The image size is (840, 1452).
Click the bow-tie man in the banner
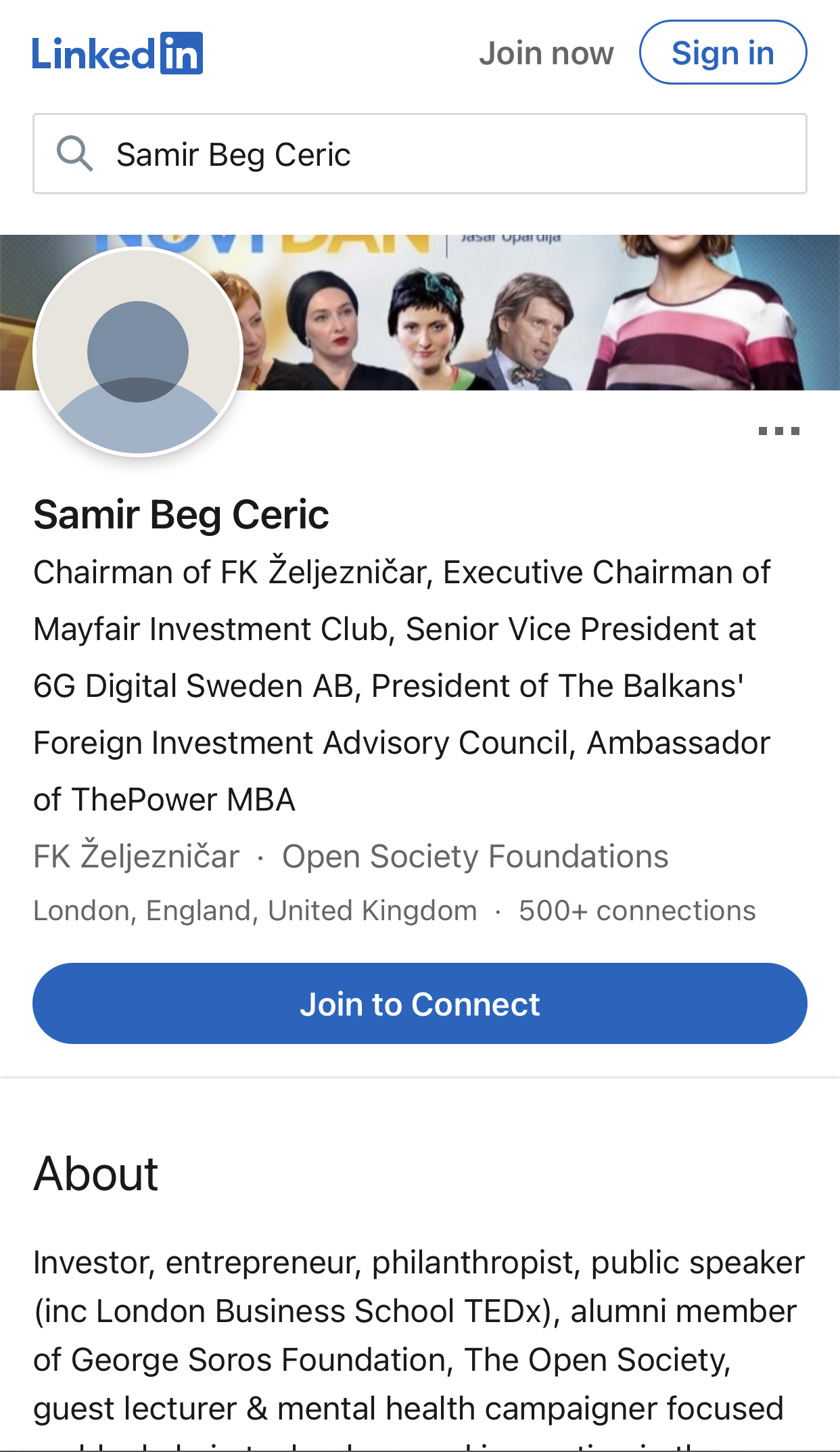[x=532, y=330]
